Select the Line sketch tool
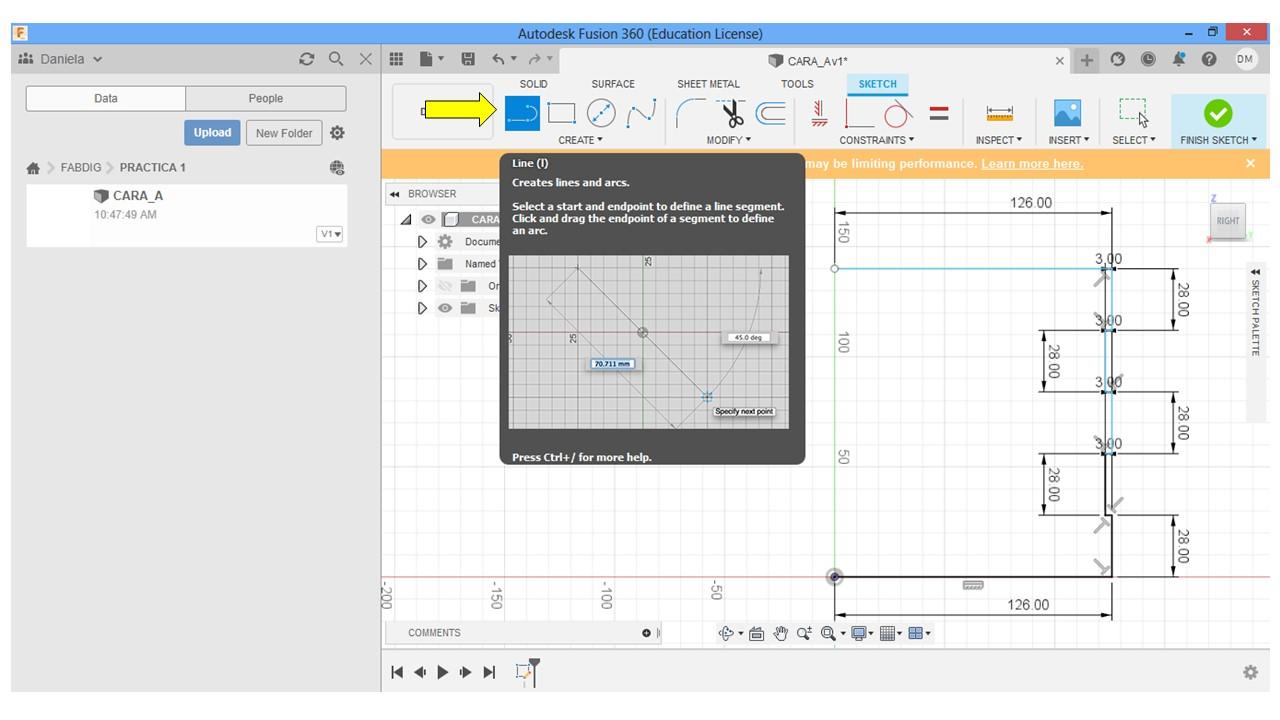Image resolution: width=1280 pixels, height=720 pixels. 522,113
